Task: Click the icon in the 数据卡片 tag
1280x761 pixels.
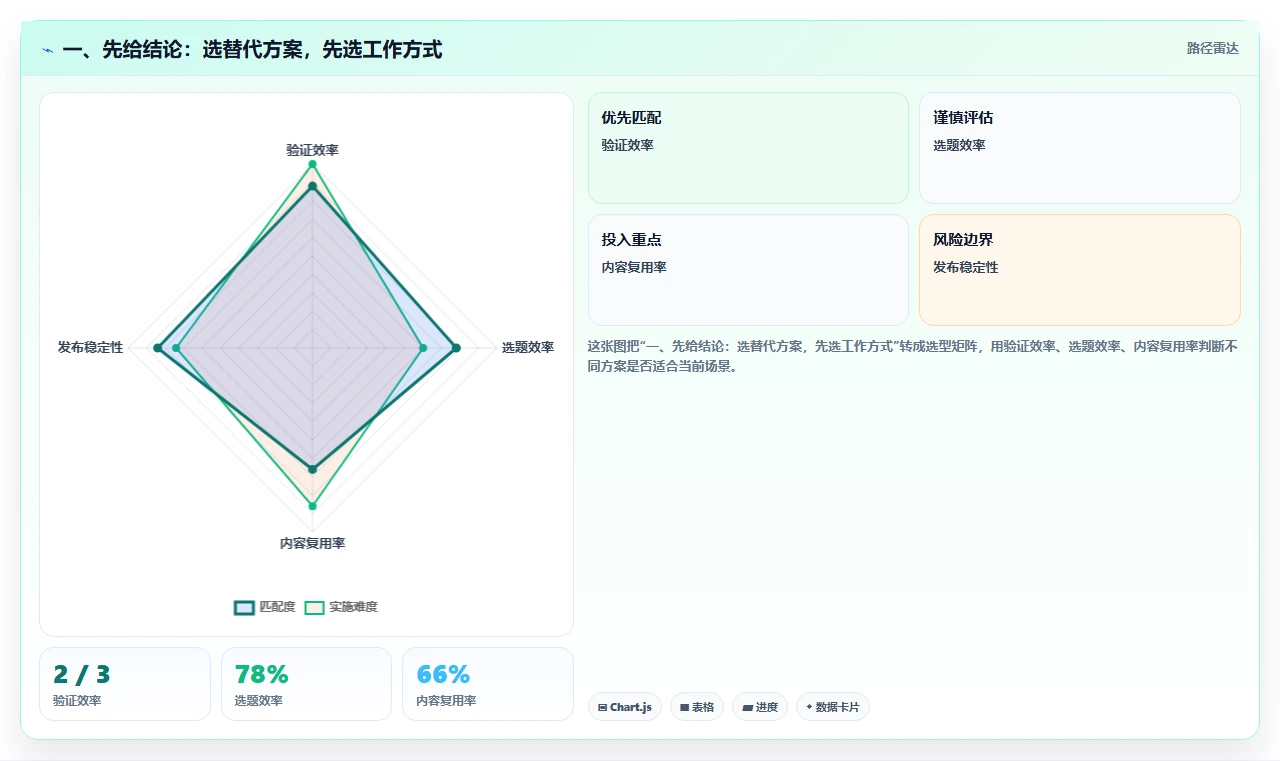Action: click(x=809, y=707)
